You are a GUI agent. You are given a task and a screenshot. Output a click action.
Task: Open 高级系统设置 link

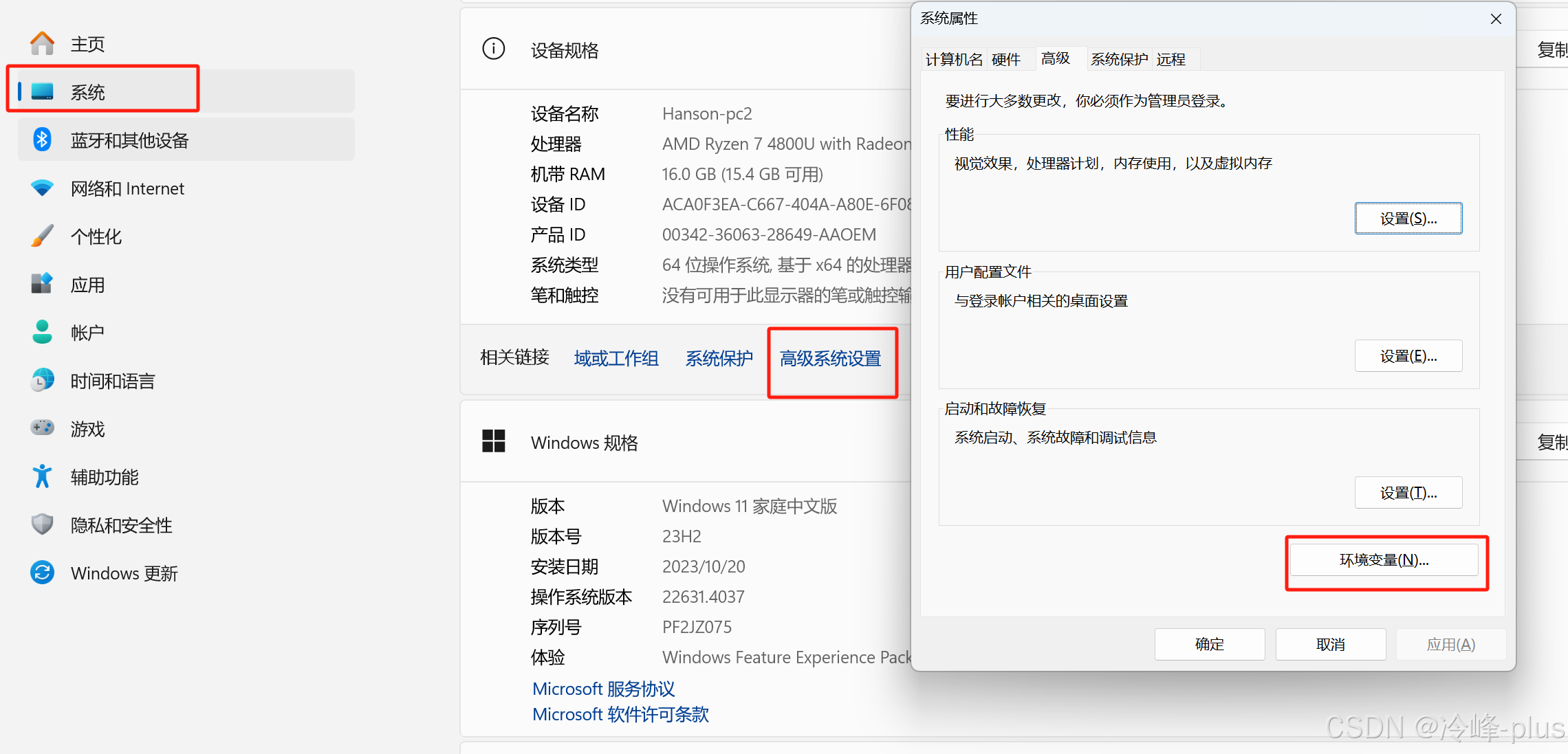[x=831, y=358]
